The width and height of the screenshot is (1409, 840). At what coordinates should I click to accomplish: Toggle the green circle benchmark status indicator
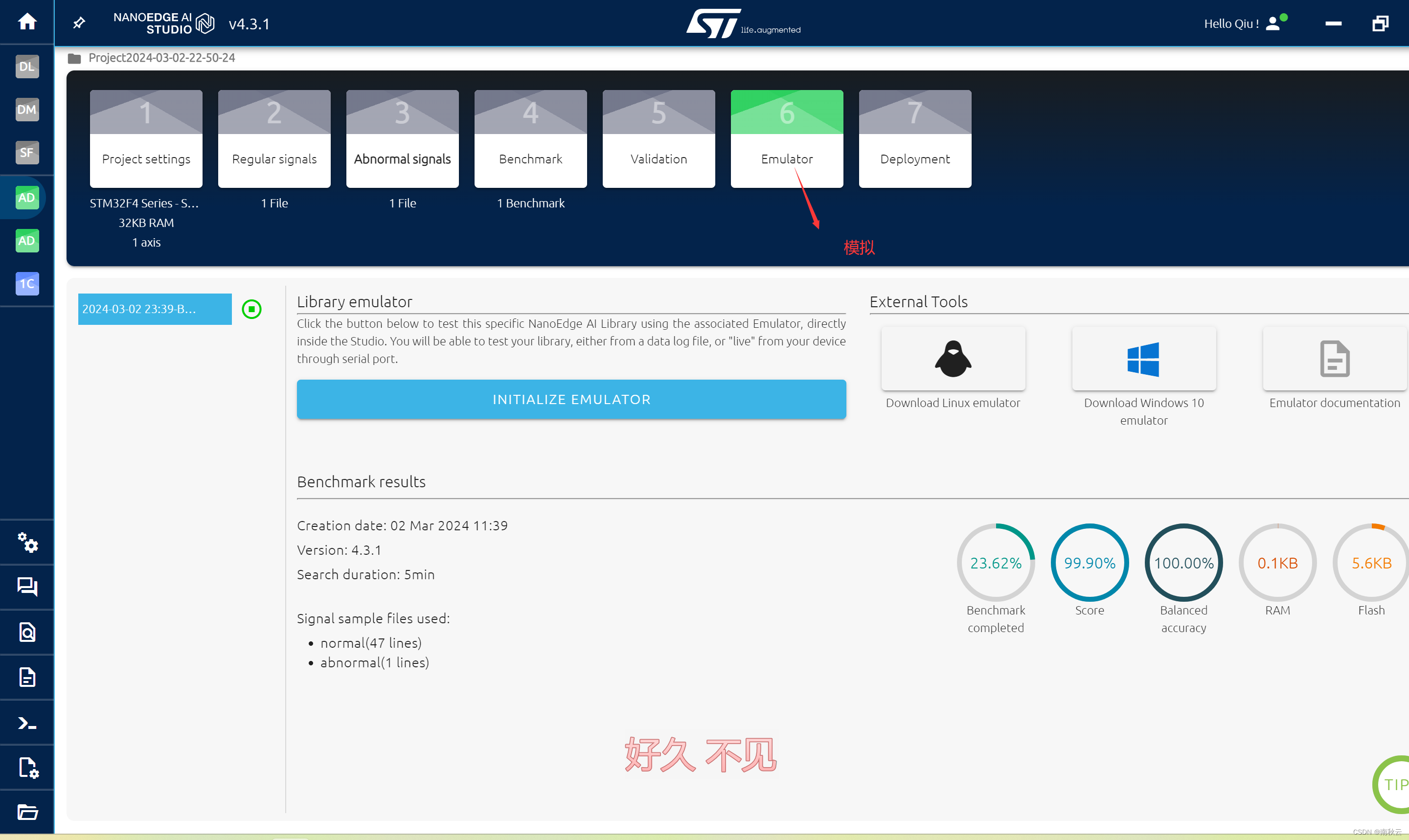coord(251,309)
